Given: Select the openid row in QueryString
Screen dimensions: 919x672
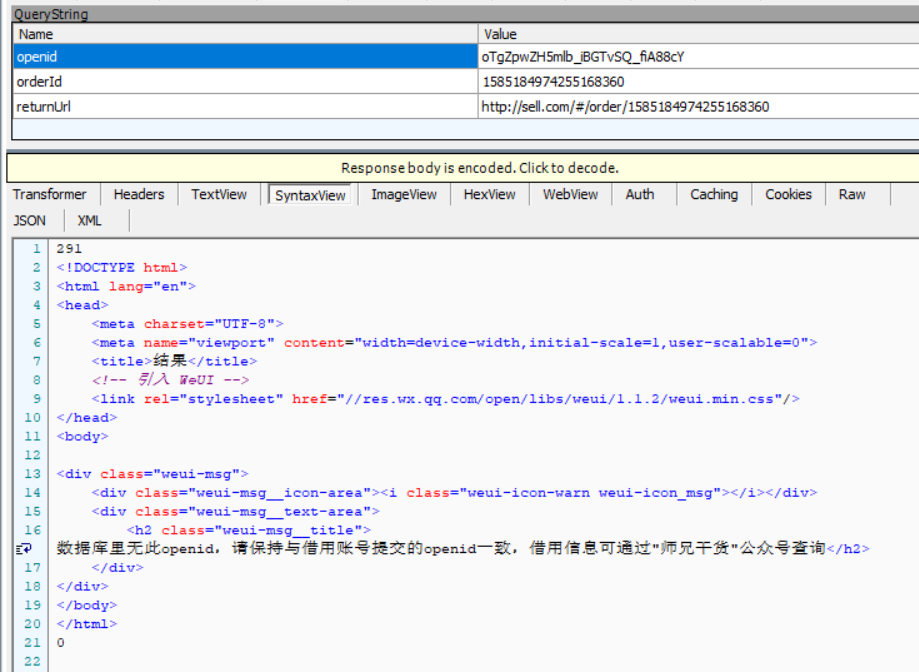Looking at the screenshot, I should coord(466,57).
